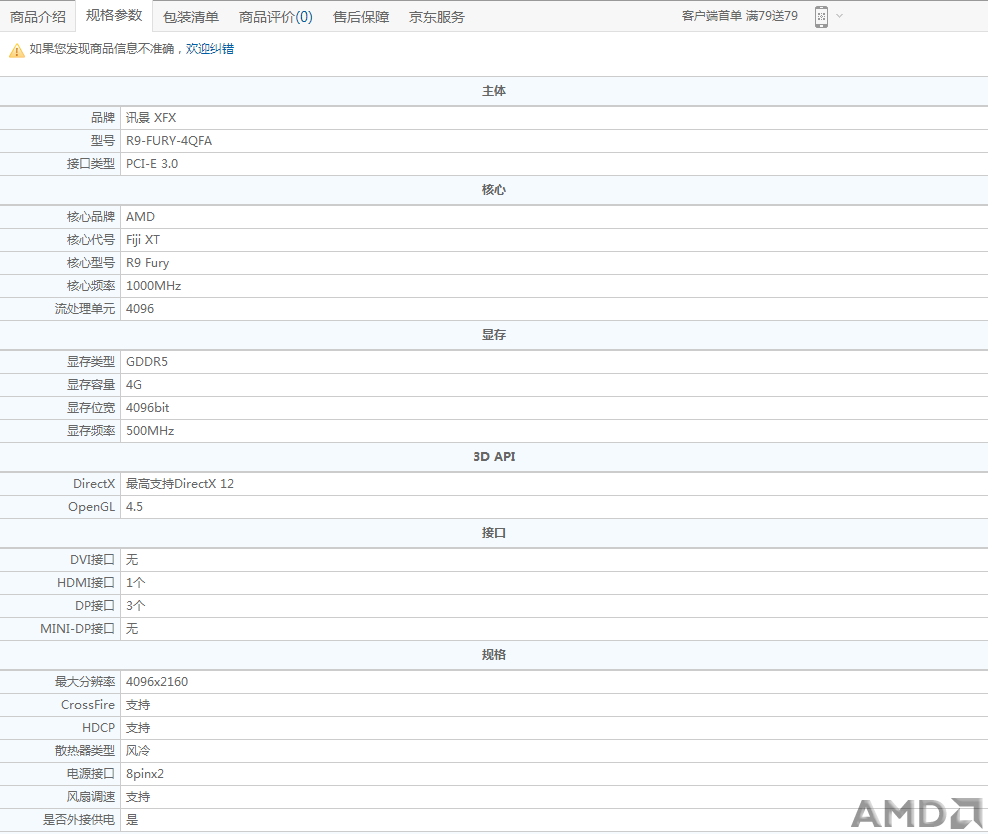Open the 京东服务 tab

click(437, 17)
